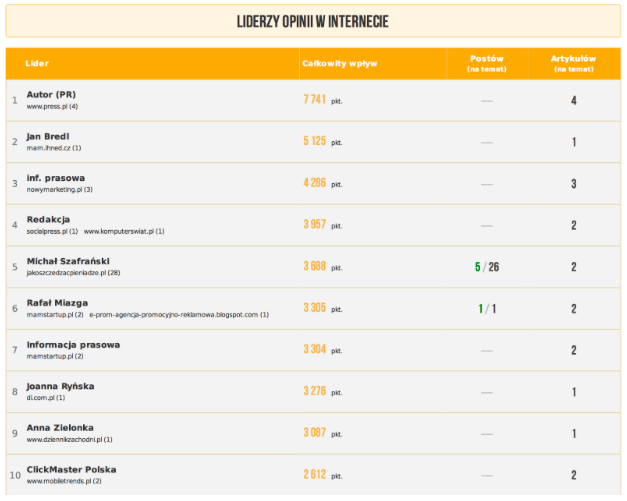Open nowymarketing.pl source link

(x=60, y=189)
